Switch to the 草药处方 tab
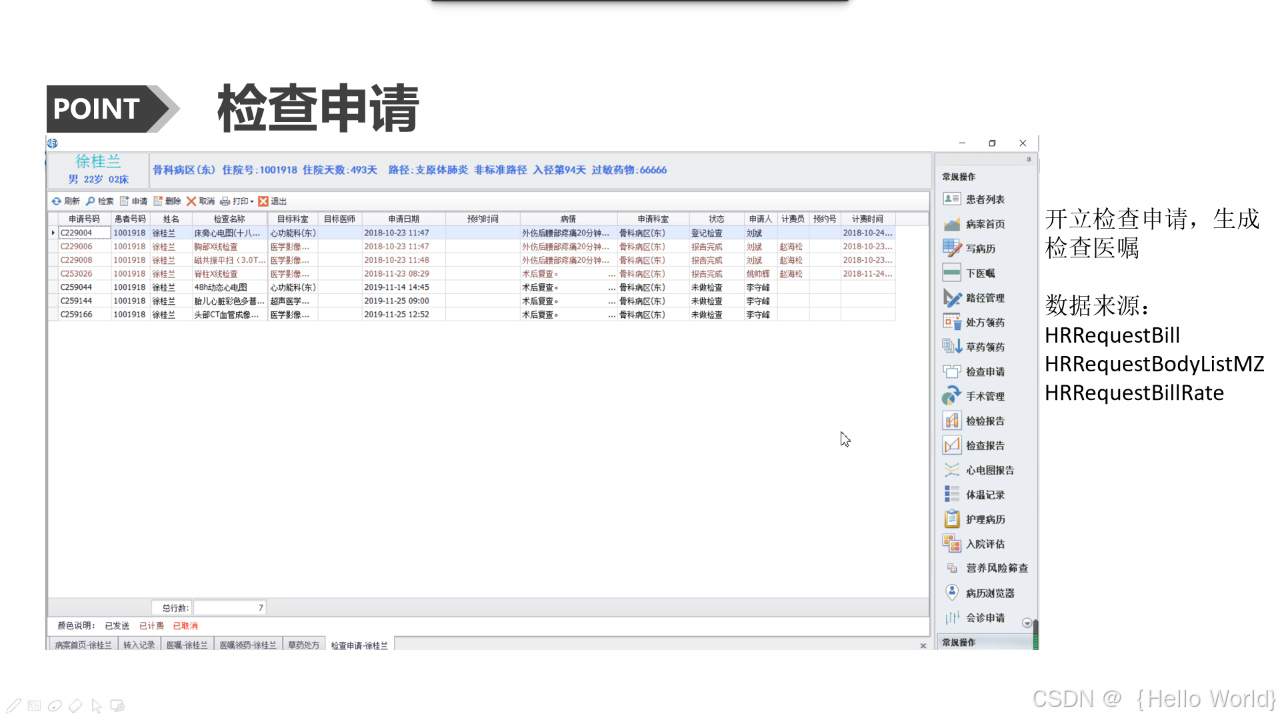Viewport: 1280px width, 720px height. pyautogui.click(x=304, y=645)
